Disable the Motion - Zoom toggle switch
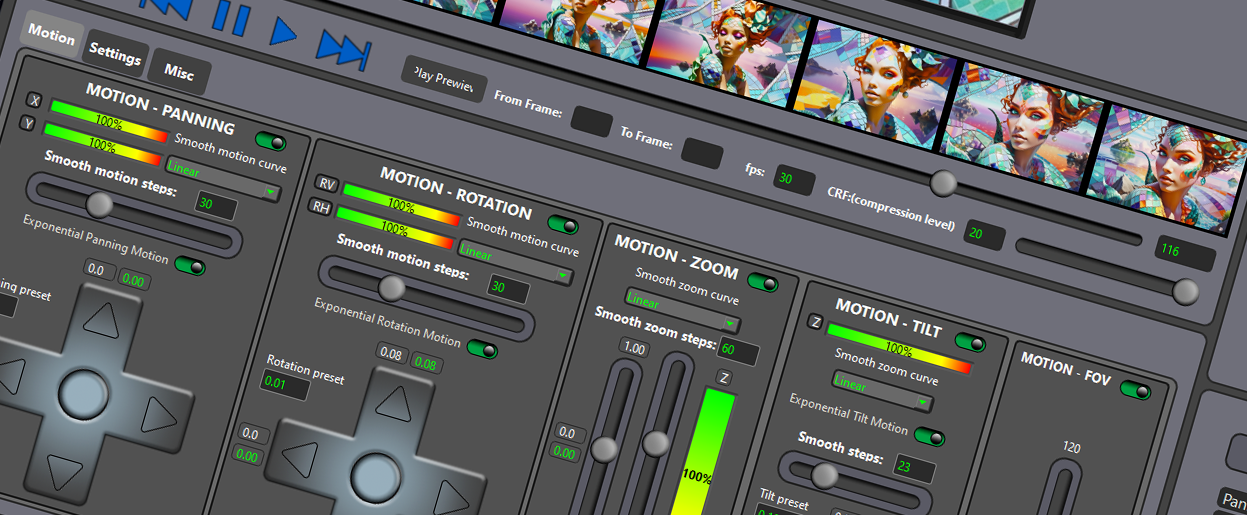1247x515 pixels. [x=762, y=283]
